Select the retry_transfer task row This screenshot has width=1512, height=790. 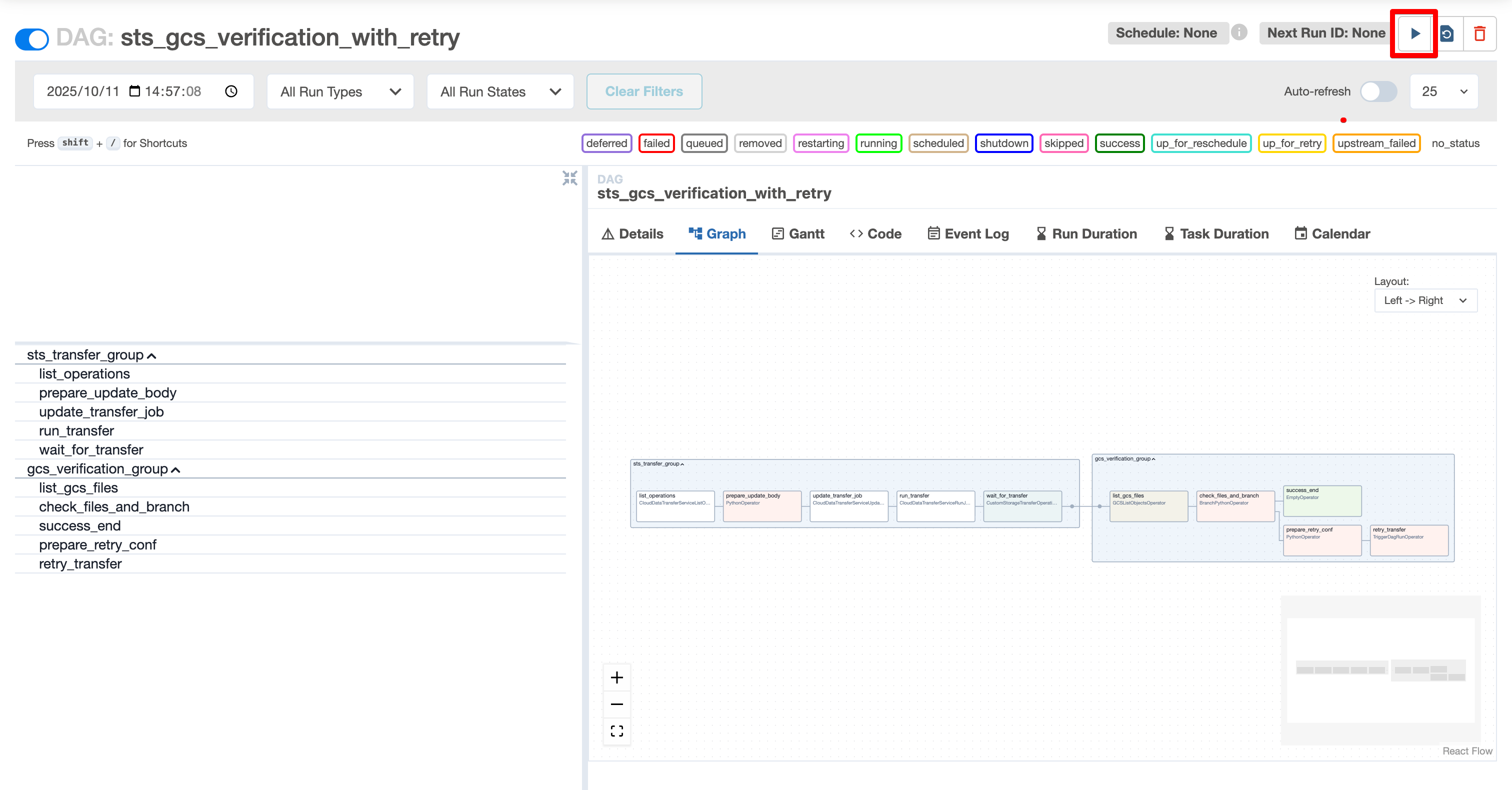[80, 563]
